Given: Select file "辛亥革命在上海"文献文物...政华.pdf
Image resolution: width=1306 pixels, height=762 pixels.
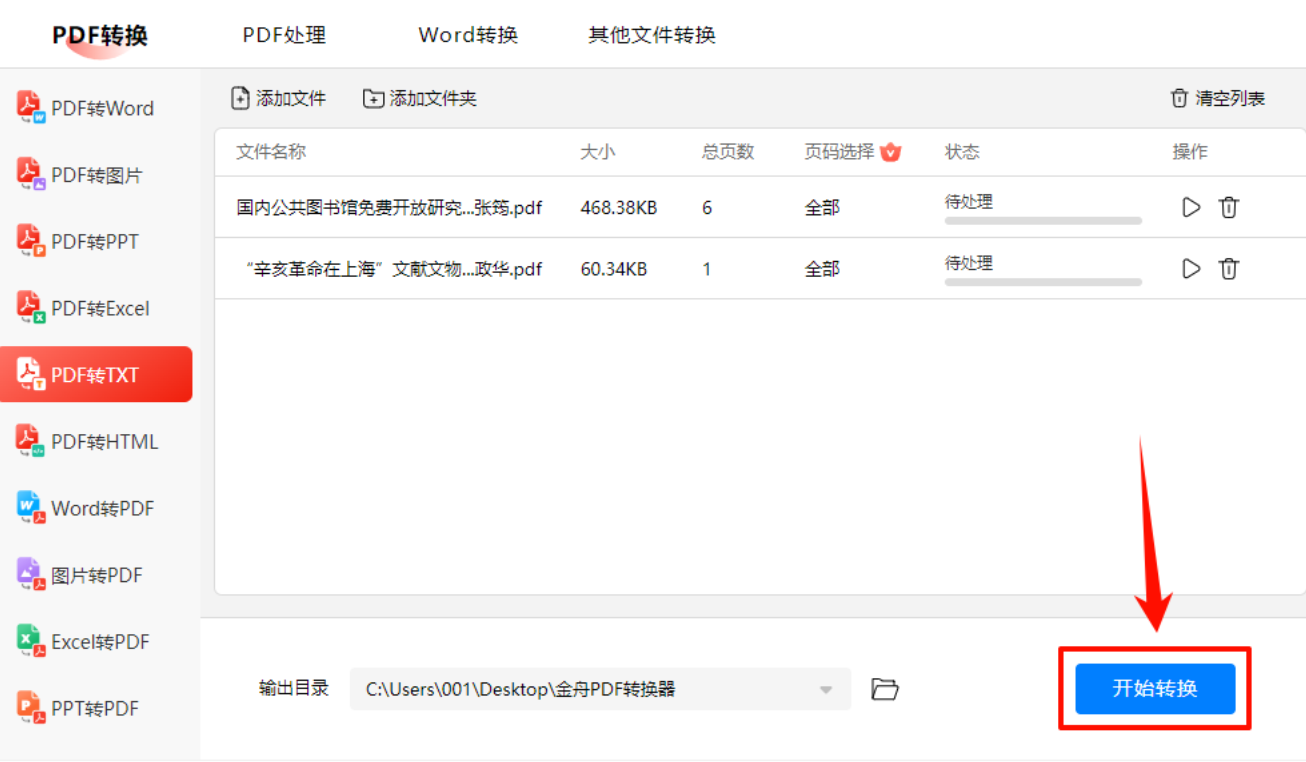Looking at the screenshot, I should (x=393, y=269).
